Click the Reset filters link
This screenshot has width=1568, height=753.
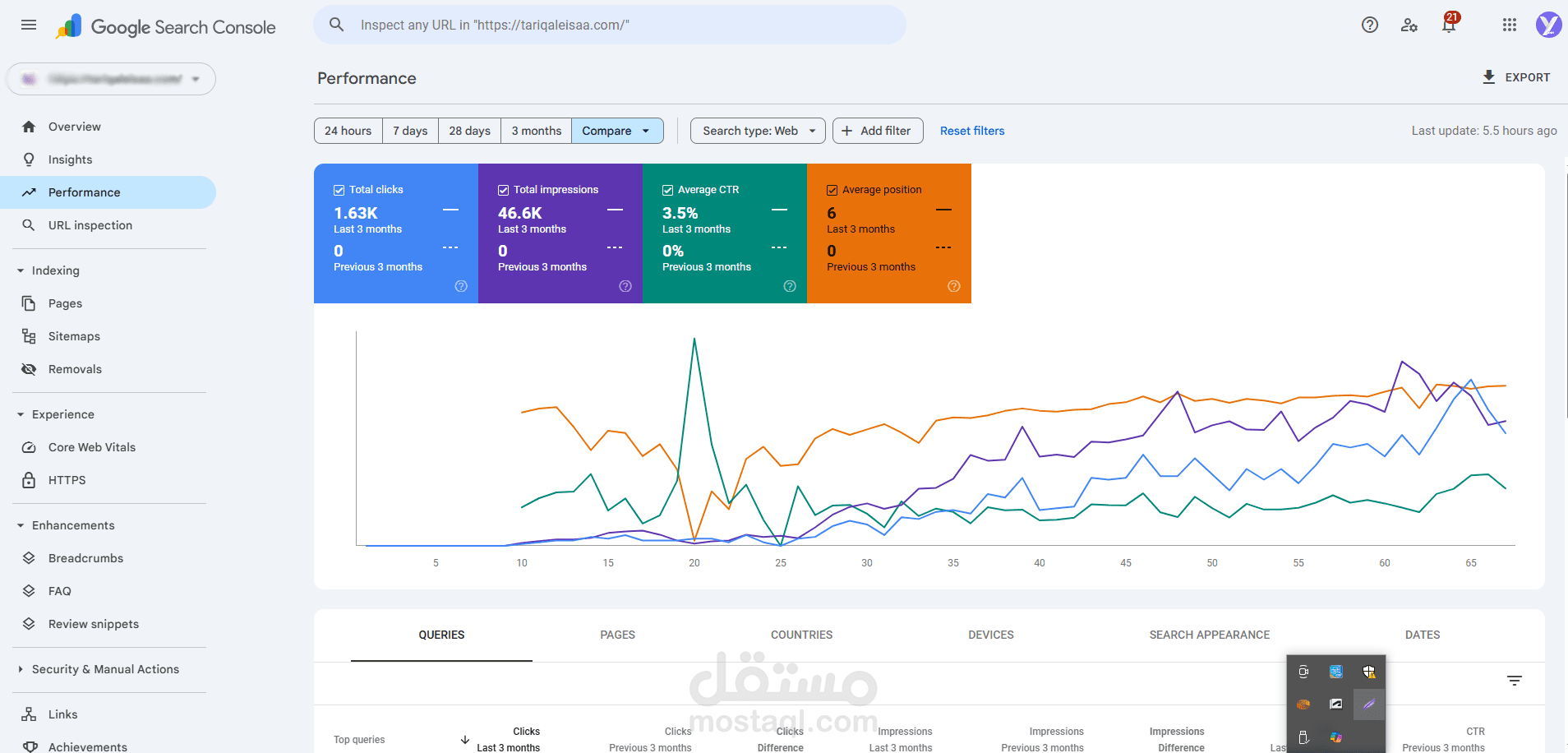pyautogui.click(x=972, y=131)
